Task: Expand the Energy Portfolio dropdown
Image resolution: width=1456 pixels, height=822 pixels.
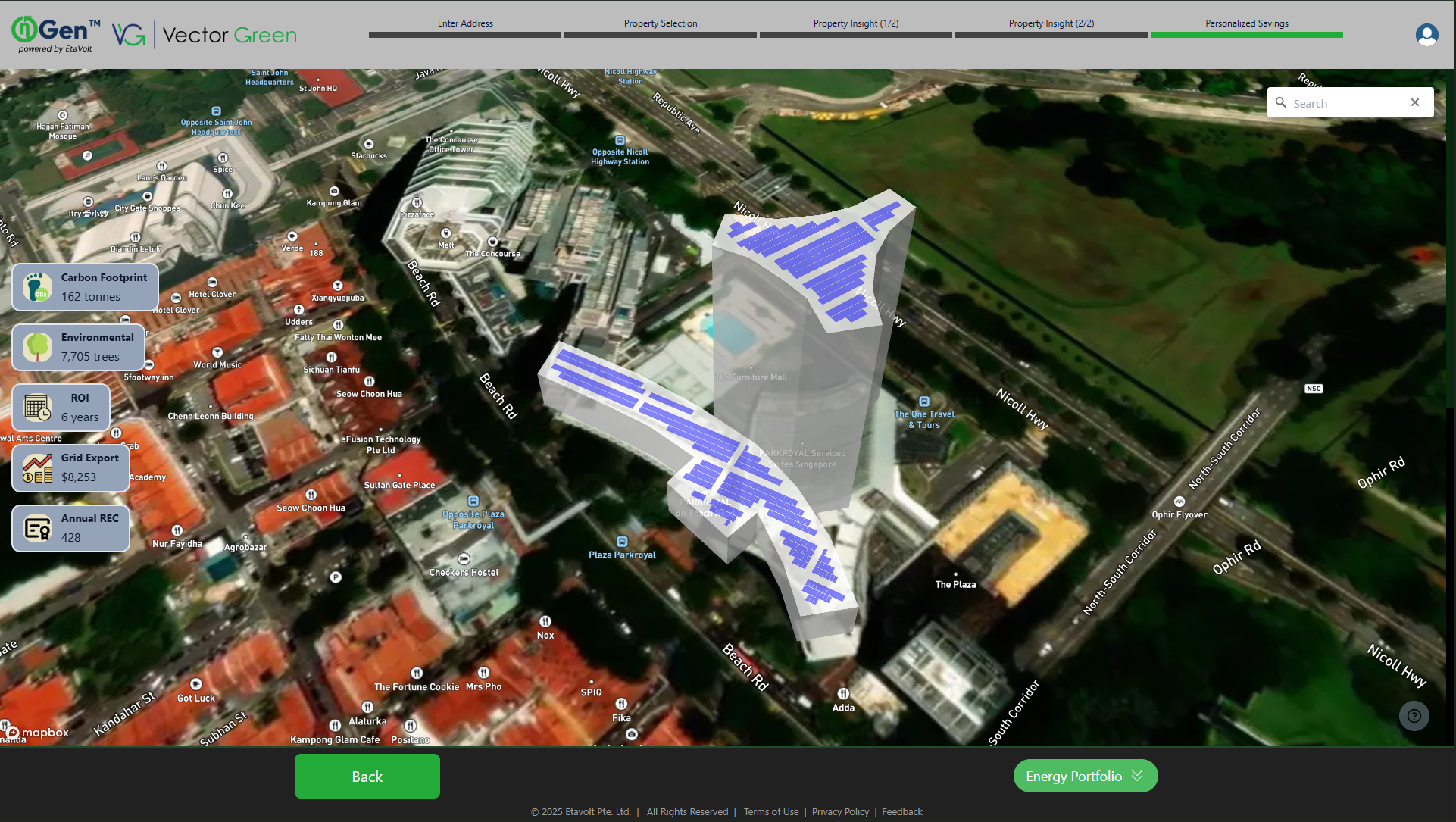Action: click(1085, 776)
